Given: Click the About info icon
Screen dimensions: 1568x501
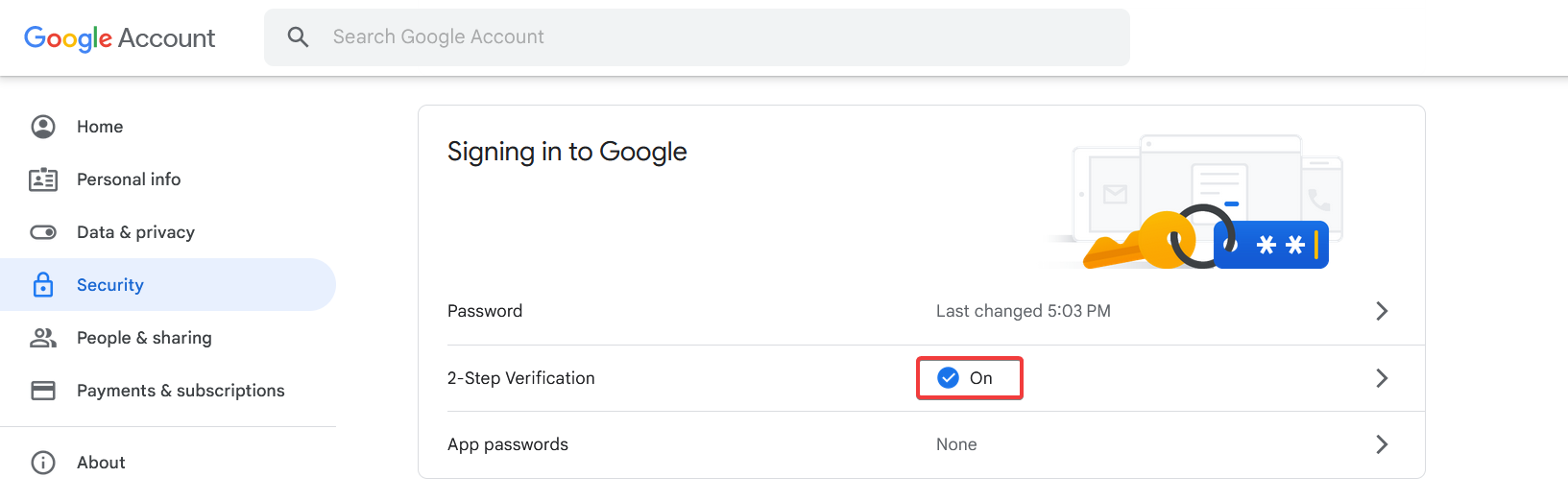Looking at the screenshot, I should point(43,463).
